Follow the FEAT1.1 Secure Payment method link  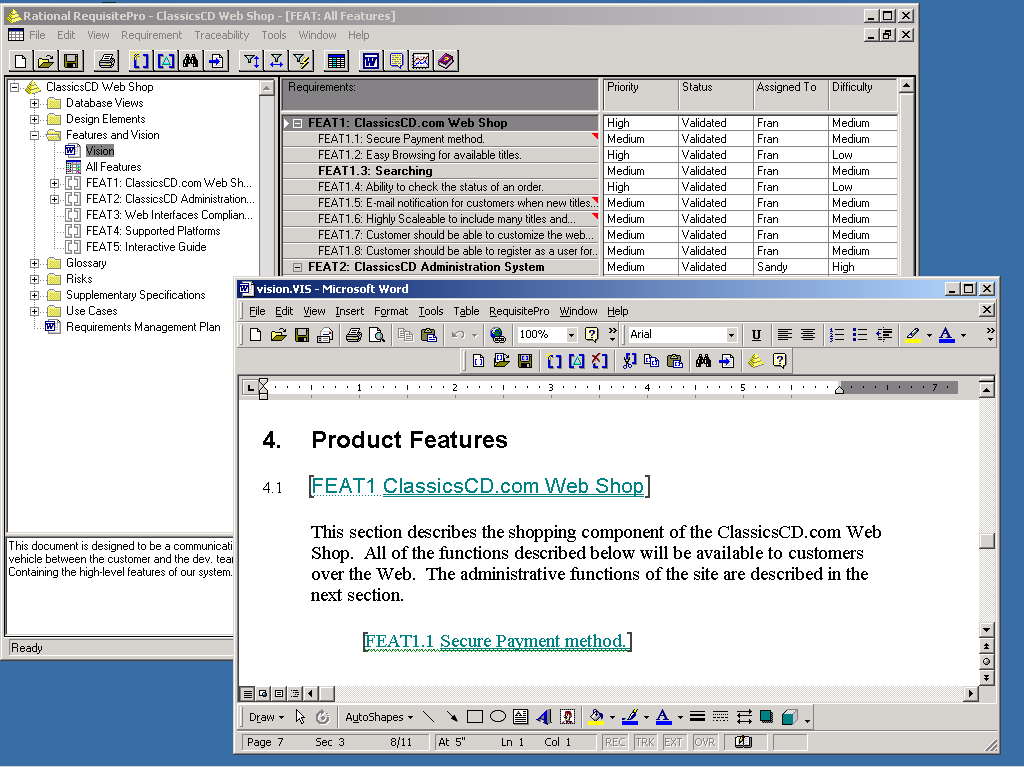(497, 641)
